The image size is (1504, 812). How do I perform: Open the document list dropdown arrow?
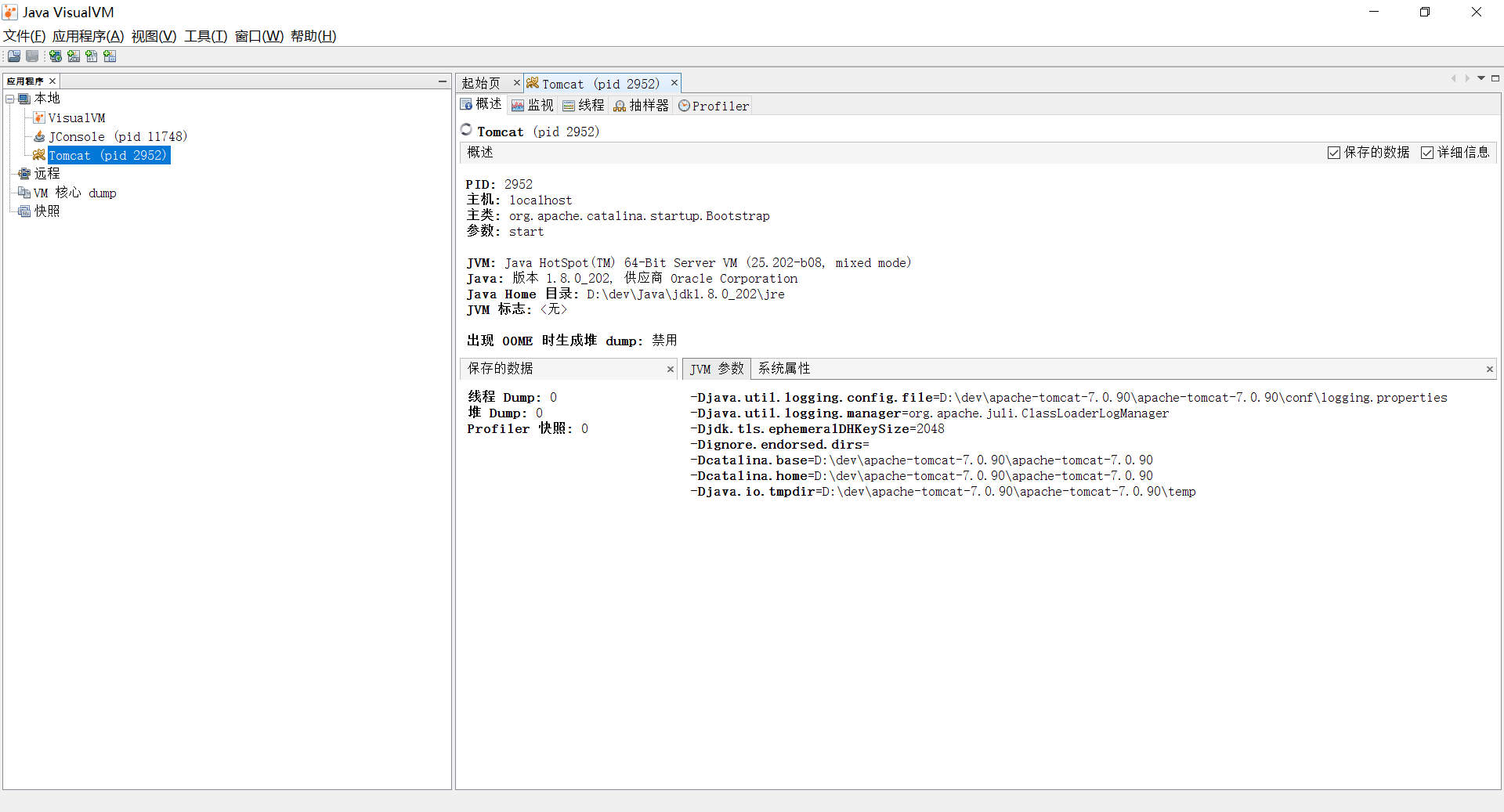(1481, 78)
